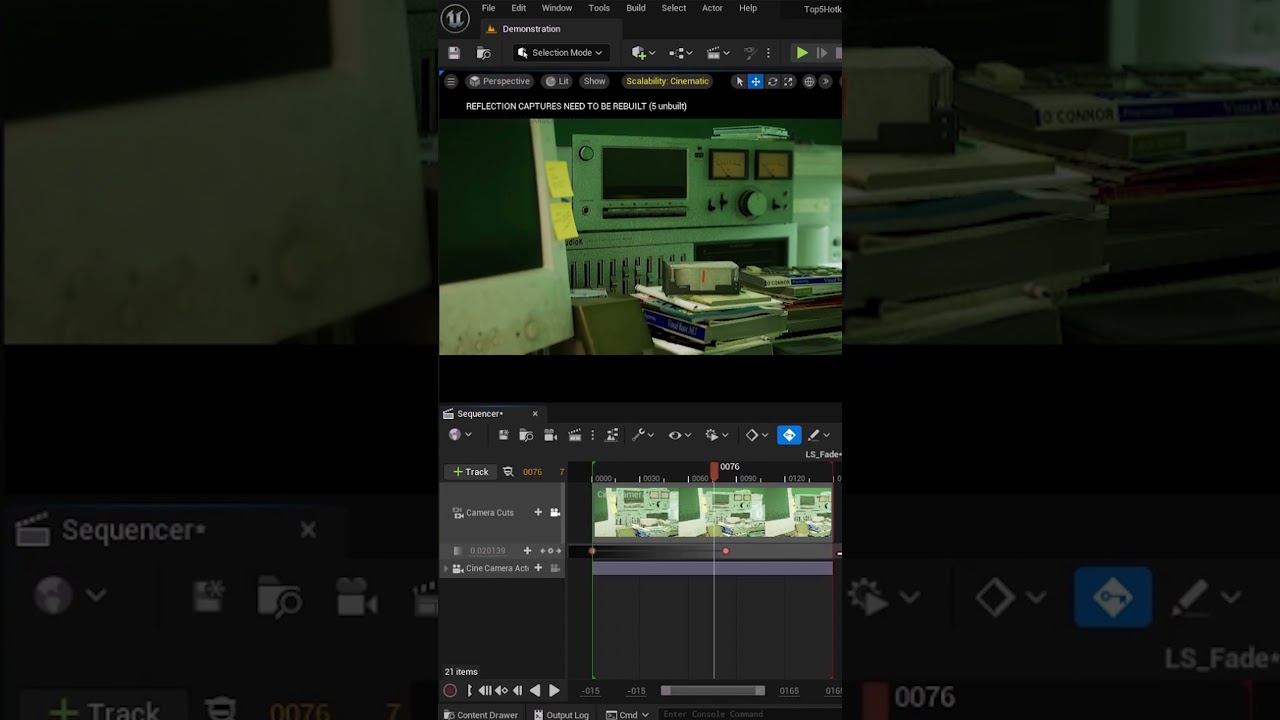
Task: Find sequence in Content Browser from Sequencer
Action: click(x=527, y=435)
